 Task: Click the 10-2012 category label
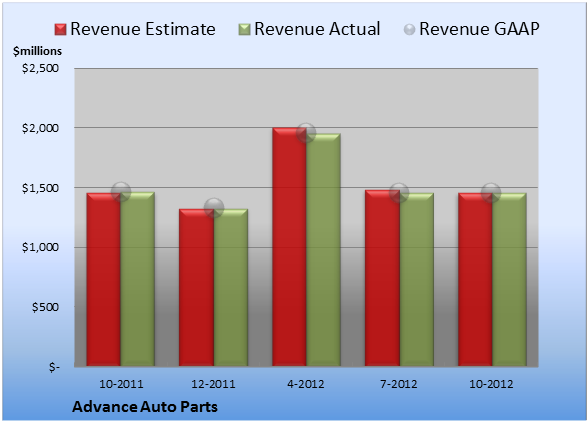[491, 384]
